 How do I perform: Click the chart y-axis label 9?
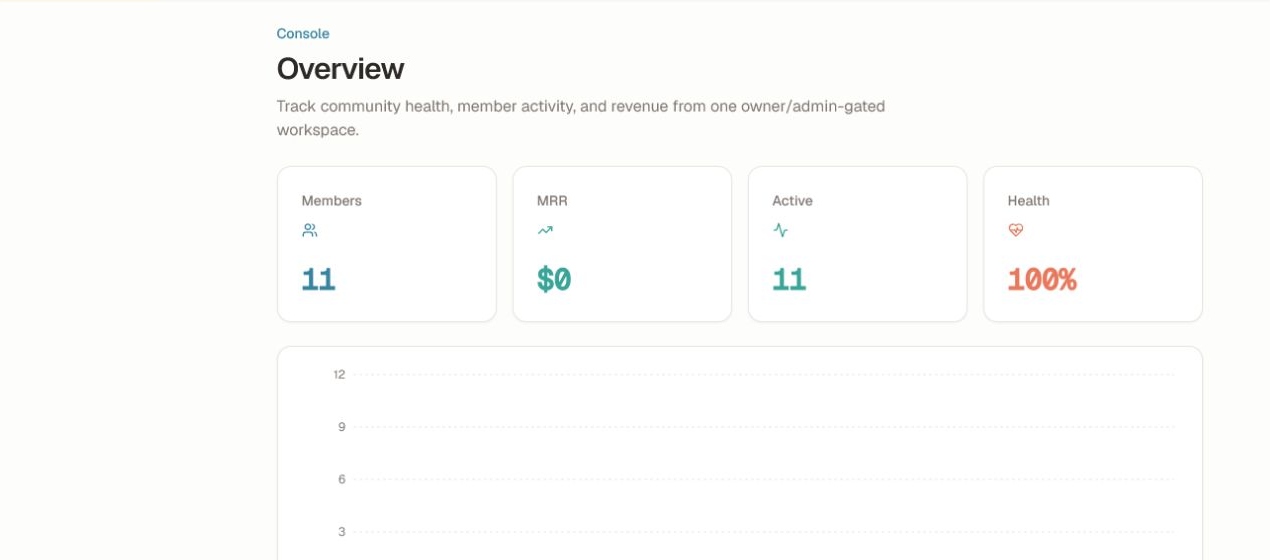tap(342, 427)
